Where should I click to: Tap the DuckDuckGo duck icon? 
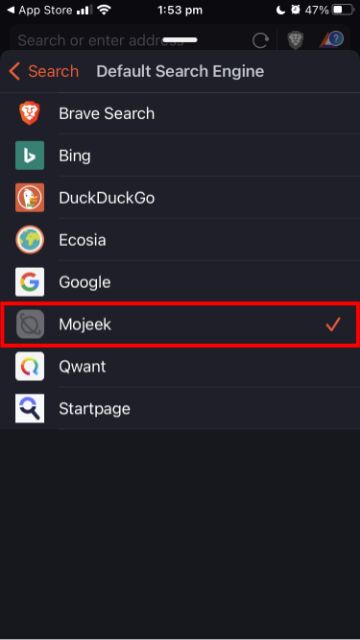29,198
